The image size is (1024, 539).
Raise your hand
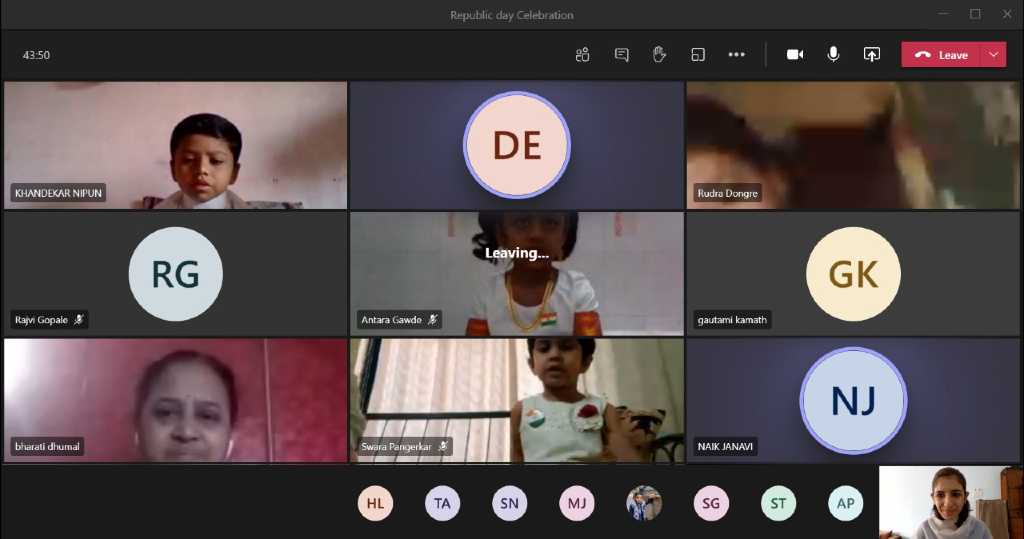click(x=659, y=55)
